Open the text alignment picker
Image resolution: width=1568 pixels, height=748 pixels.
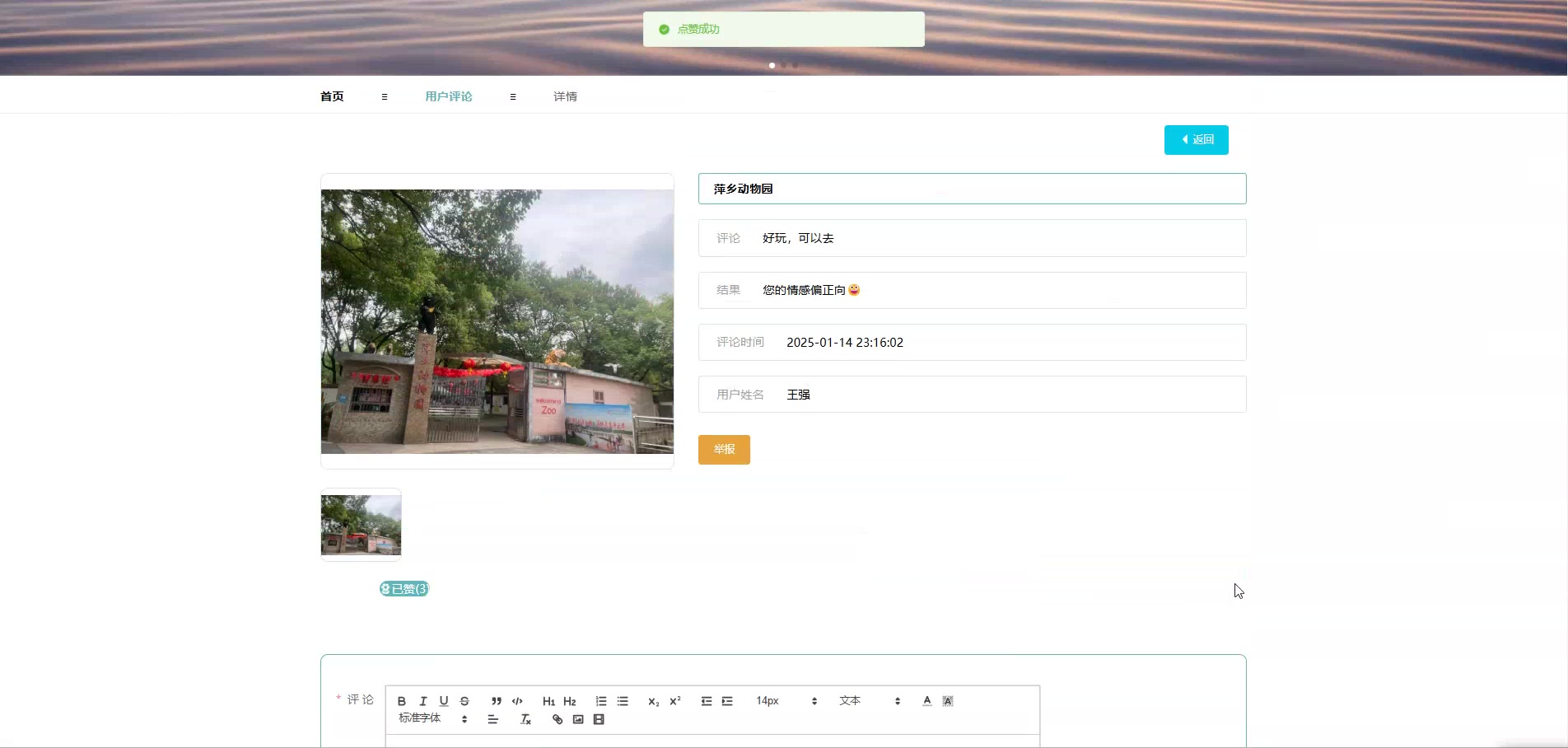point(493,720)
